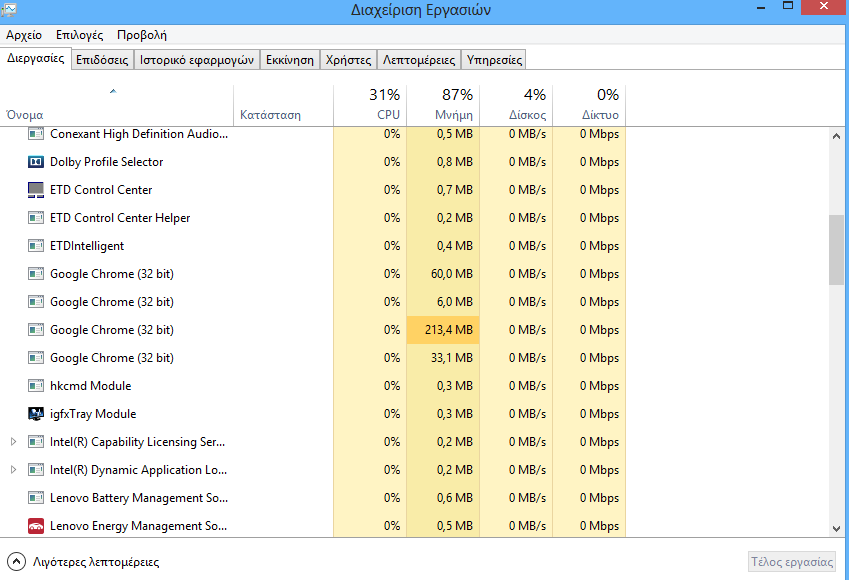Image resolution: width=849 pixels, height=580 pixels.
Task: Select the hkcmd Module process name
Action: tap(90, 386)
